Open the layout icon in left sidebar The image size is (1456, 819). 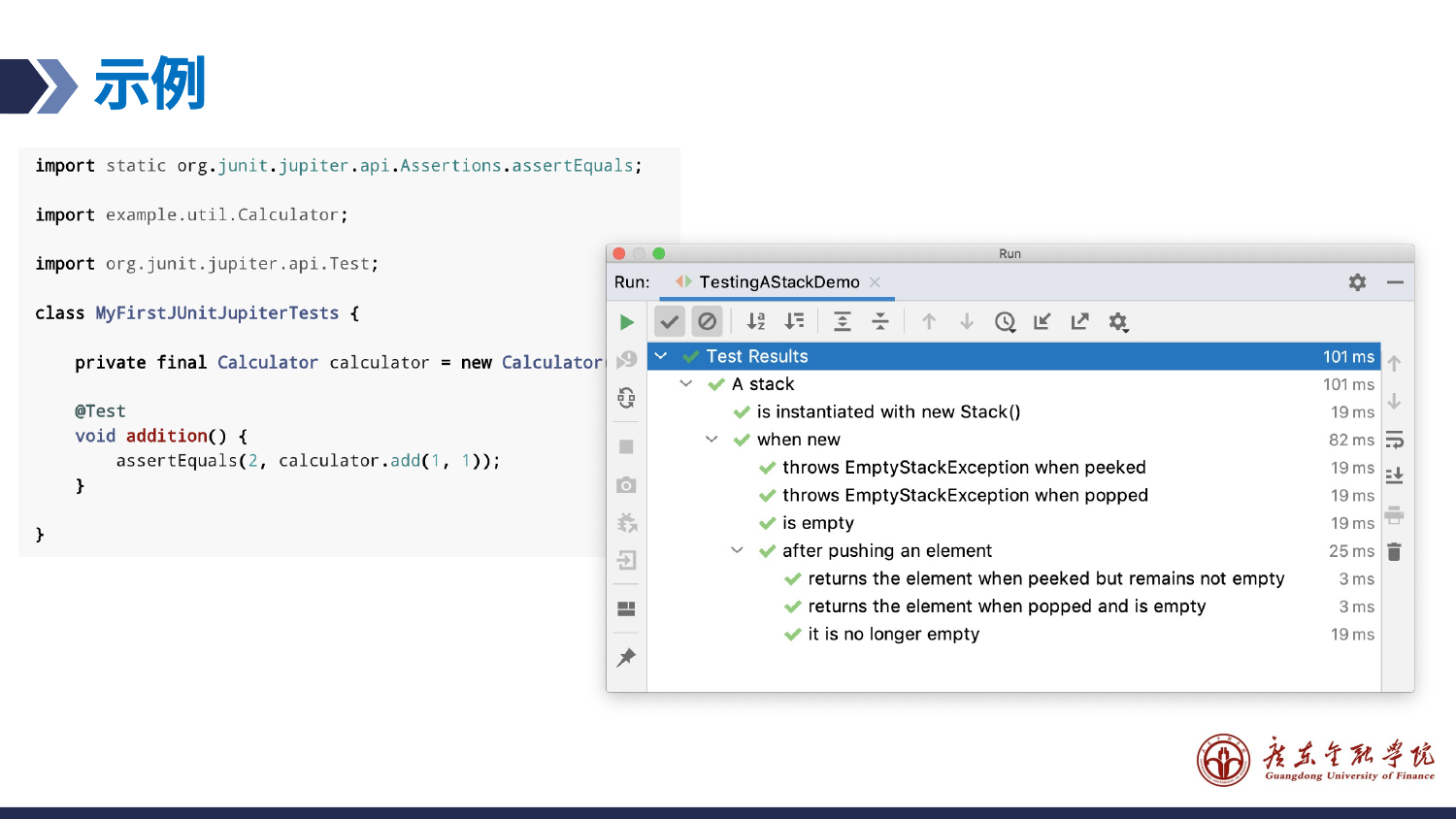point(627,608)
